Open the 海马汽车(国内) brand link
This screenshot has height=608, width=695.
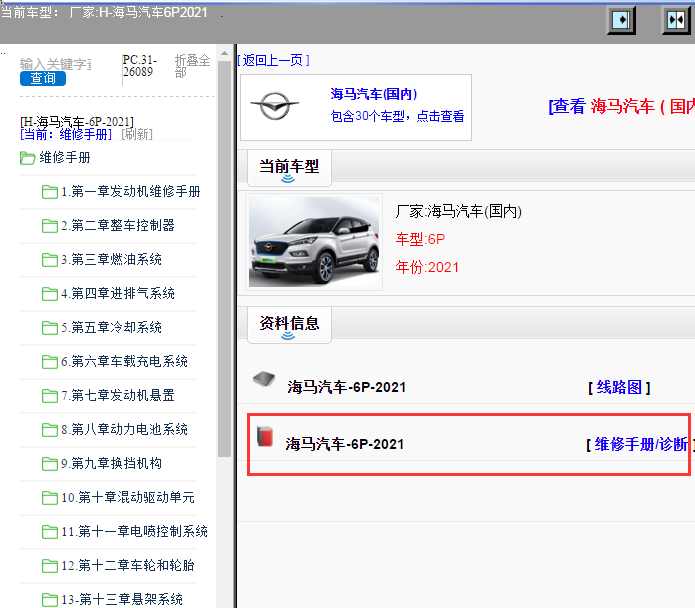(x=374, y=94)
